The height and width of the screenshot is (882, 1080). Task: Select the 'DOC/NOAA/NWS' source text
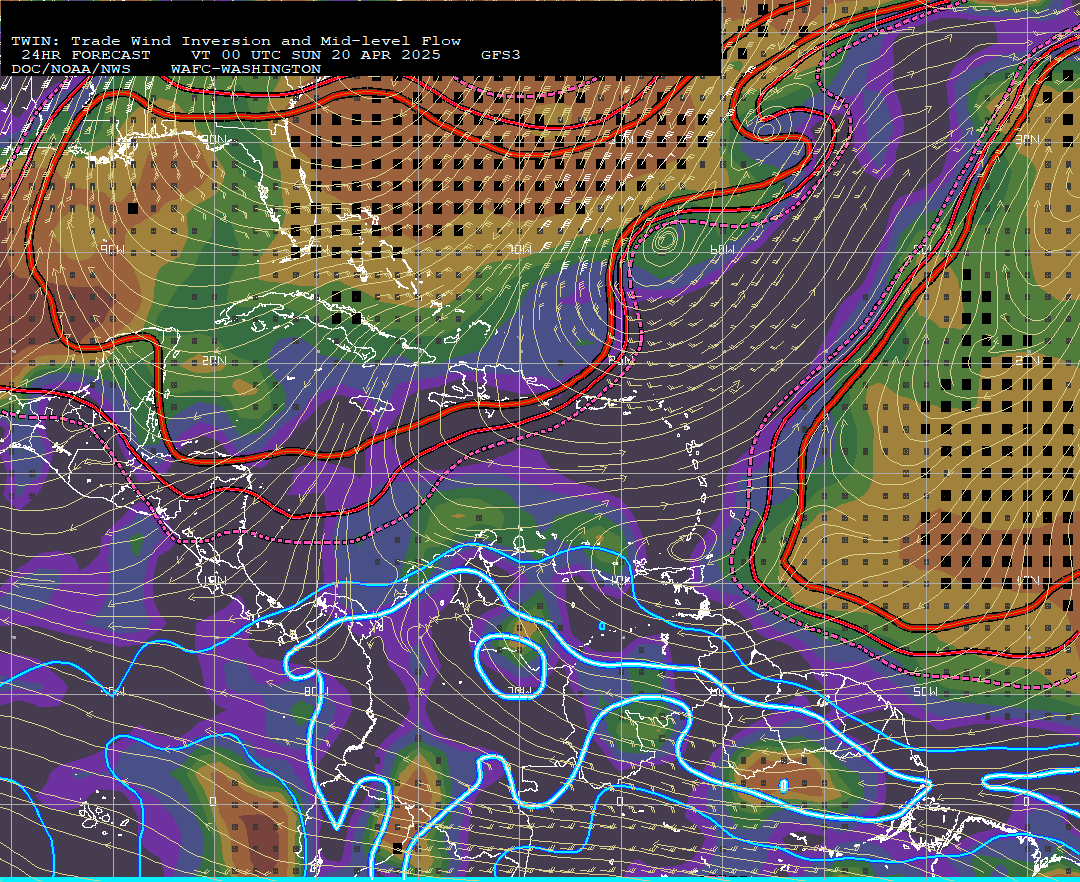(70, 70)
